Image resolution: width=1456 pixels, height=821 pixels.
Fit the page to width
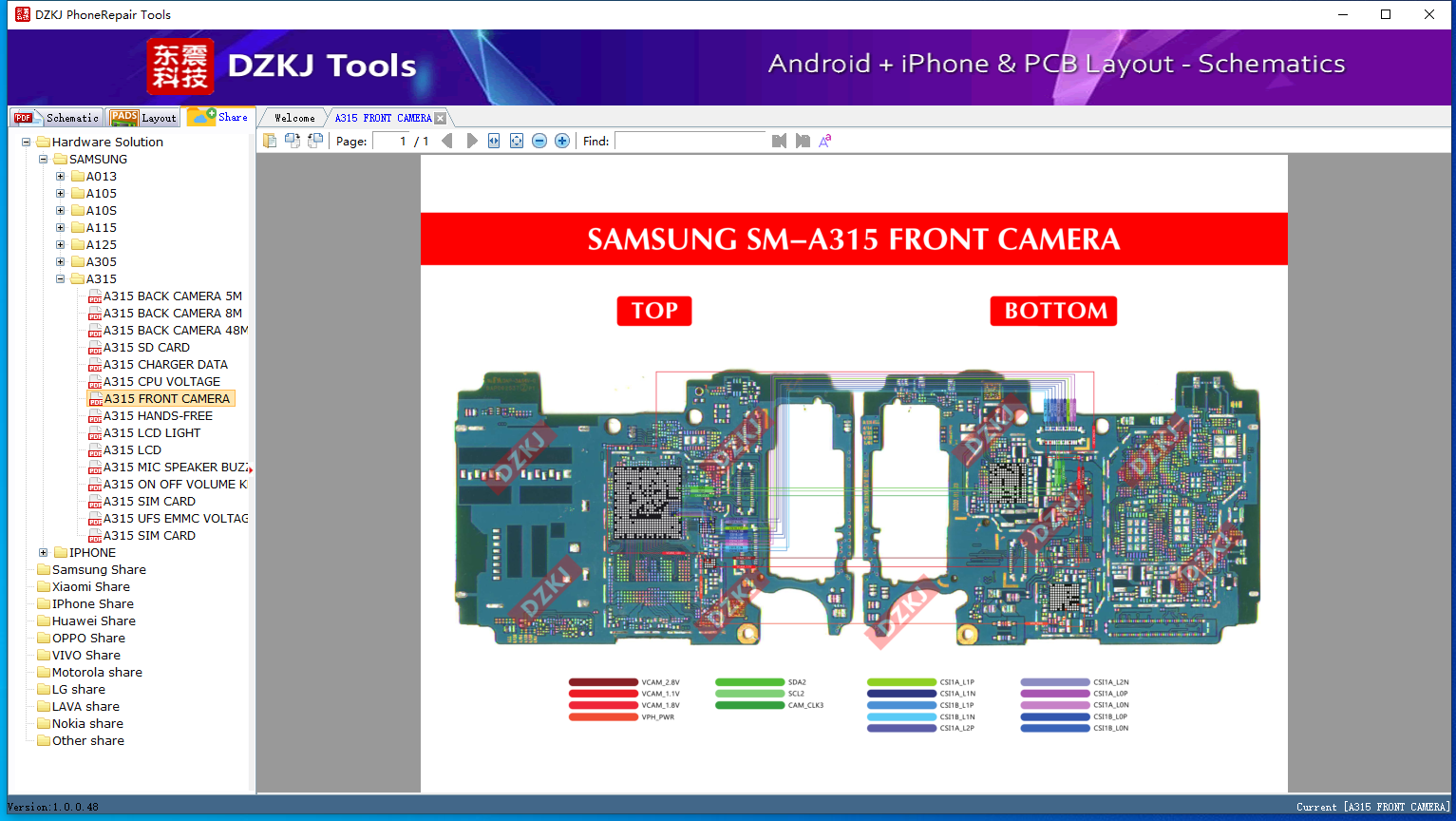point(494,141)
